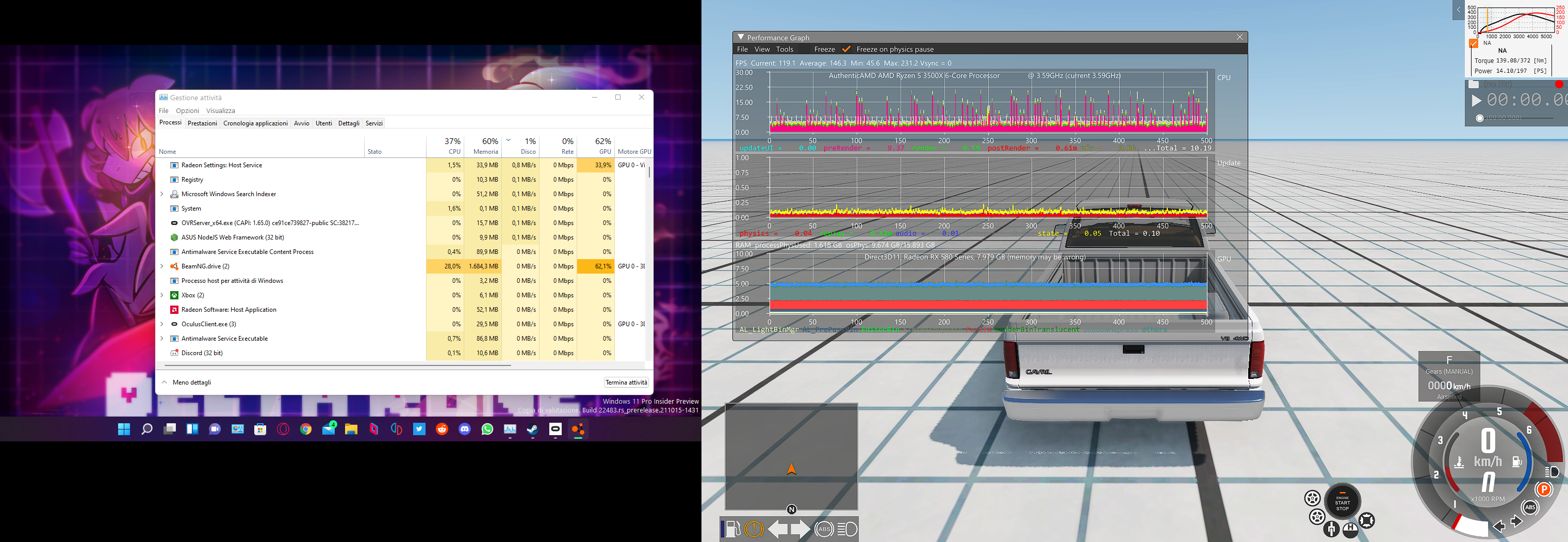Sort processes by CPU column header

445,146
